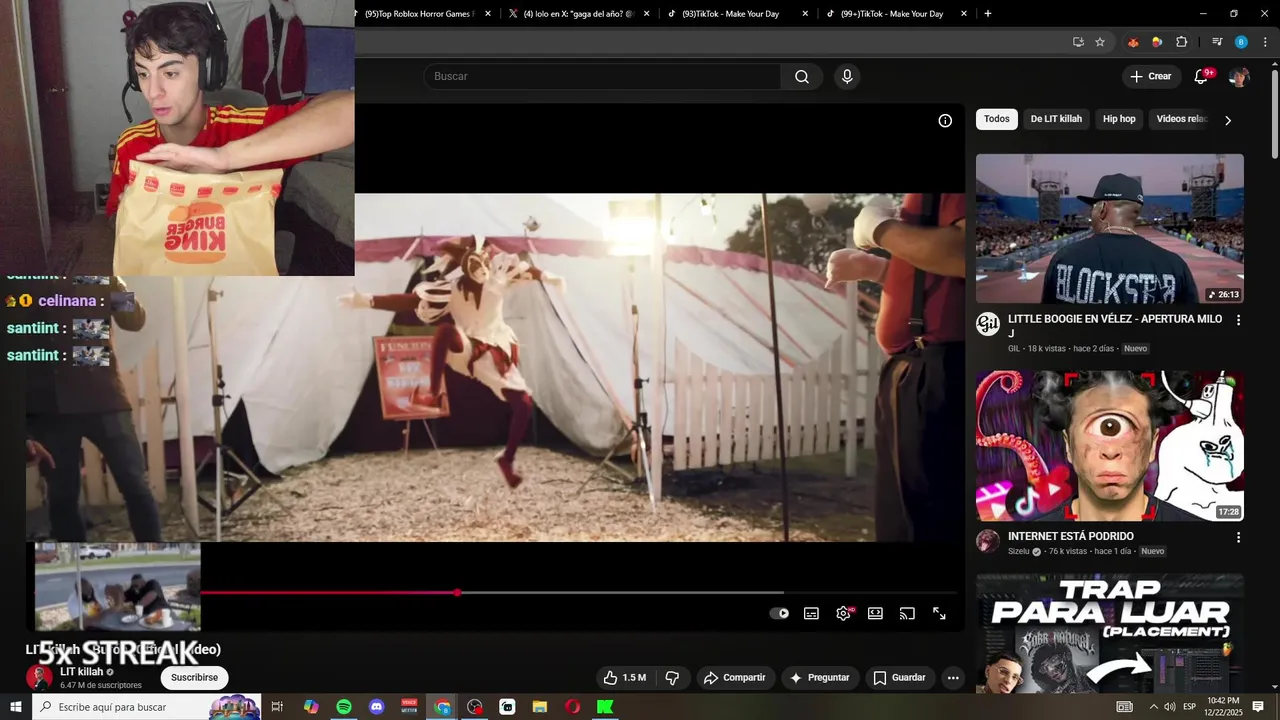Open Task View in the taskbar
The width and height of the screenshot is (1280, 720).
[x=278, y=707]
